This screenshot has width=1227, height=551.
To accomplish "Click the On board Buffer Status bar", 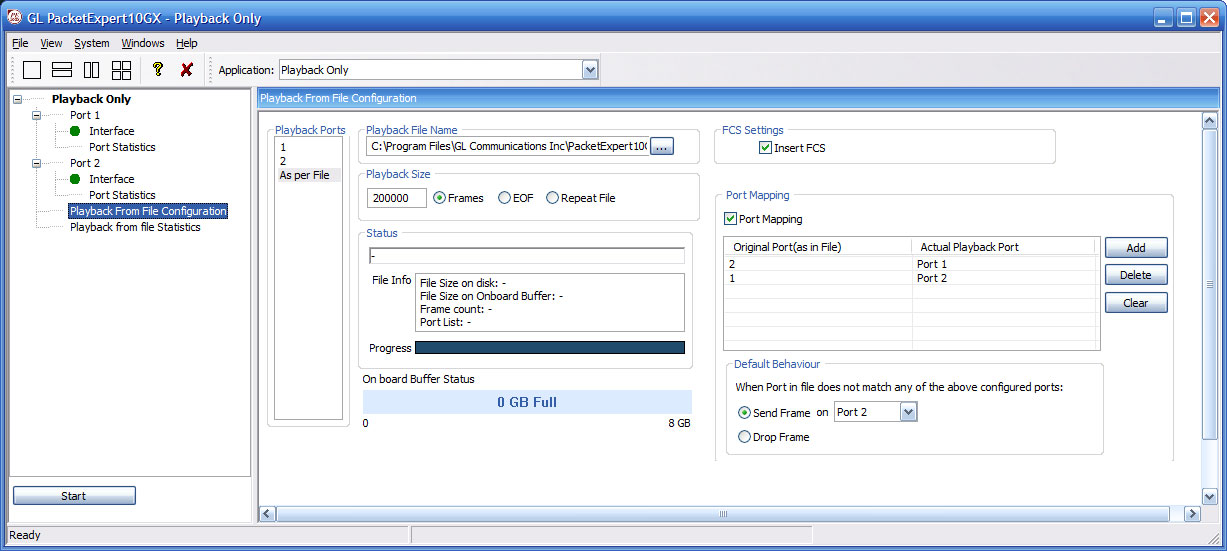I will coord(527,402).
